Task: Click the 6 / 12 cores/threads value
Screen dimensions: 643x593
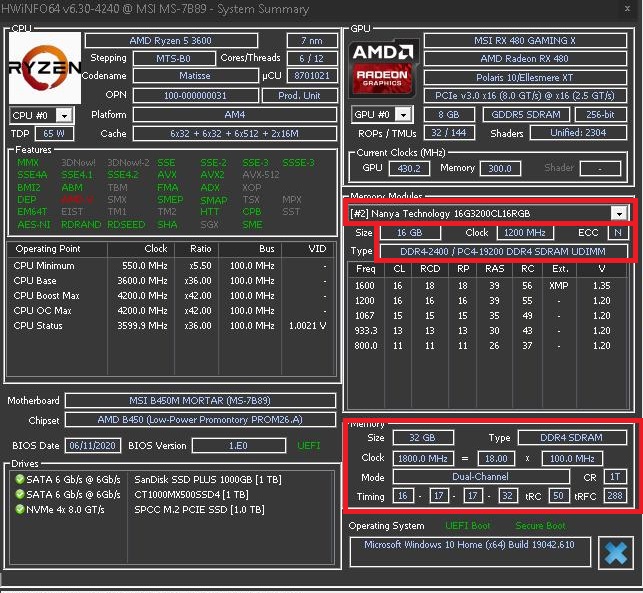Action: pyautogui.click(x=312, y=58)
